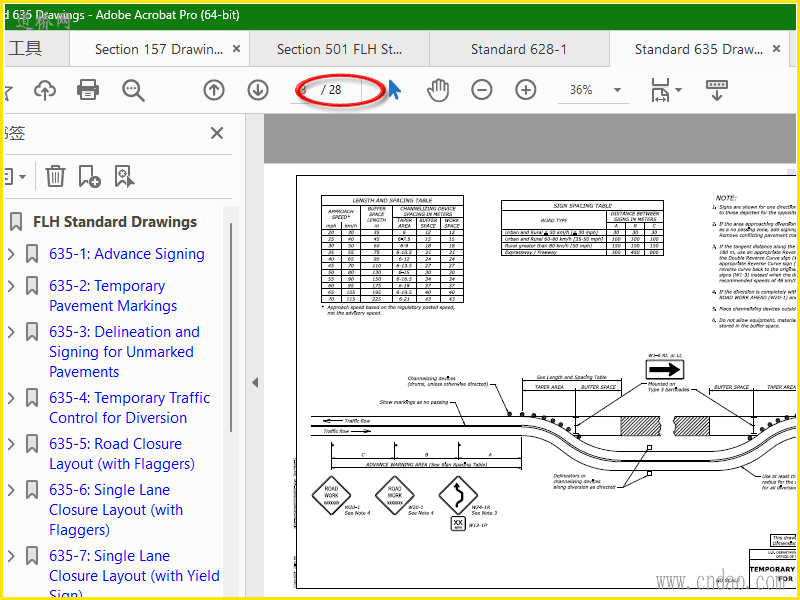Collapse the navigation pane with left arrow
Viewport: 800px width, 600px height.
coord(255,383)
